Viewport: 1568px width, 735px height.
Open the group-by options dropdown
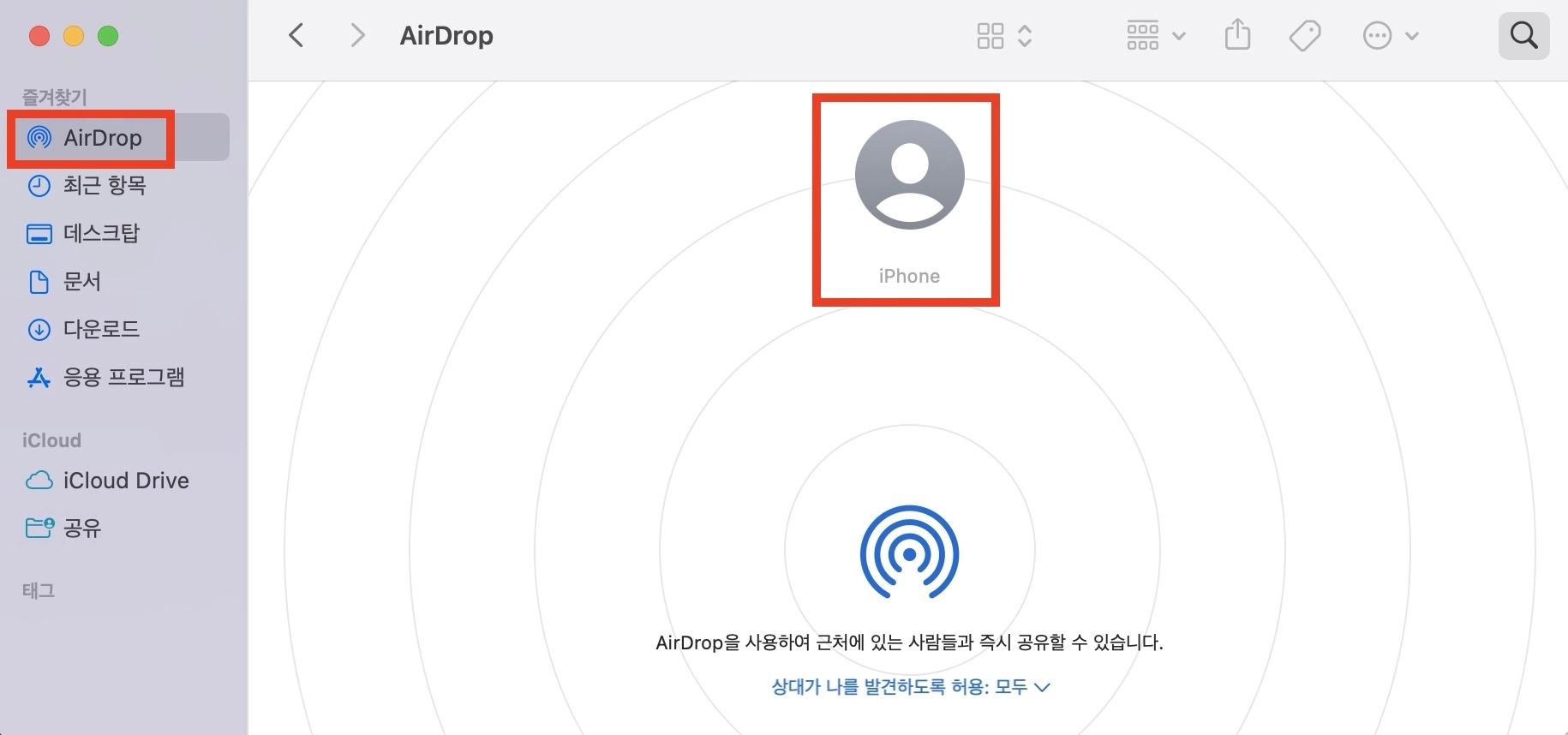click(1155, 36)
